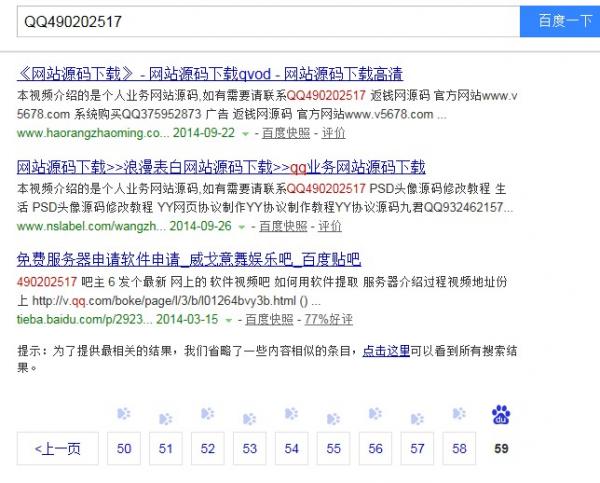The width and height of the screenshot is (600, 483).
Task: Click the paw icon above page 53
Action: (249, 419)
